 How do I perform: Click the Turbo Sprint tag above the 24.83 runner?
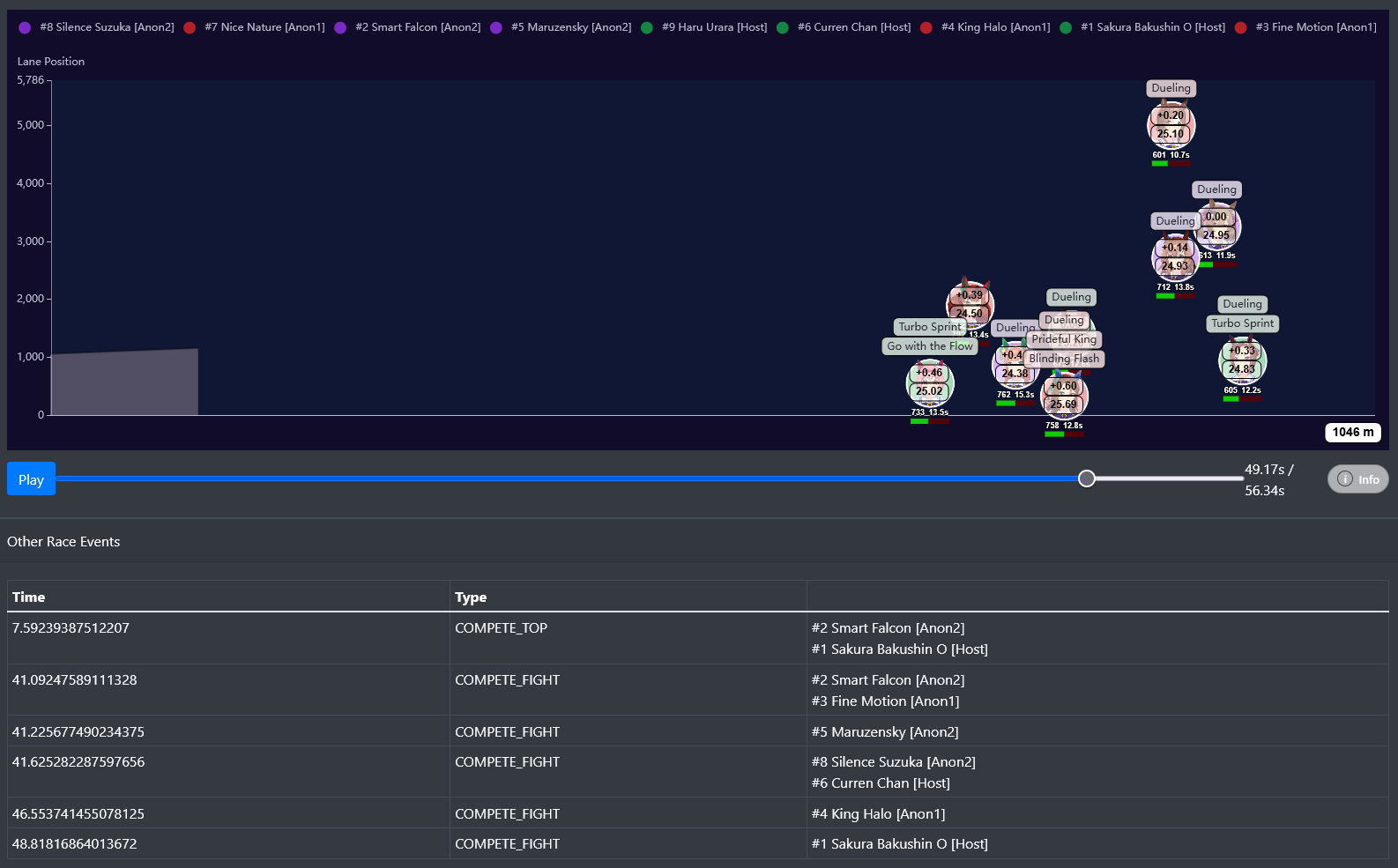coord(1242,323)
